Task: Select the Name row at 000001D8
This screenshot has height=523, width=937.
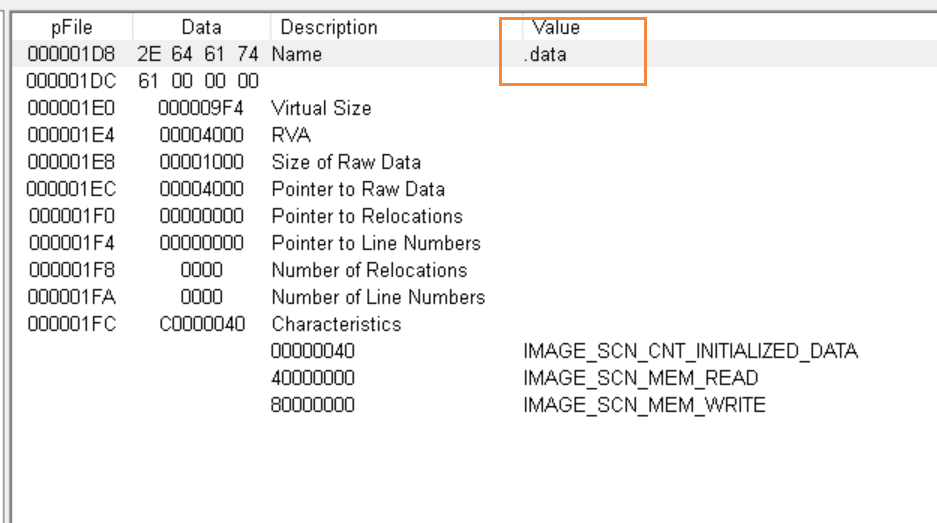Action: click(x=474, y=54)
